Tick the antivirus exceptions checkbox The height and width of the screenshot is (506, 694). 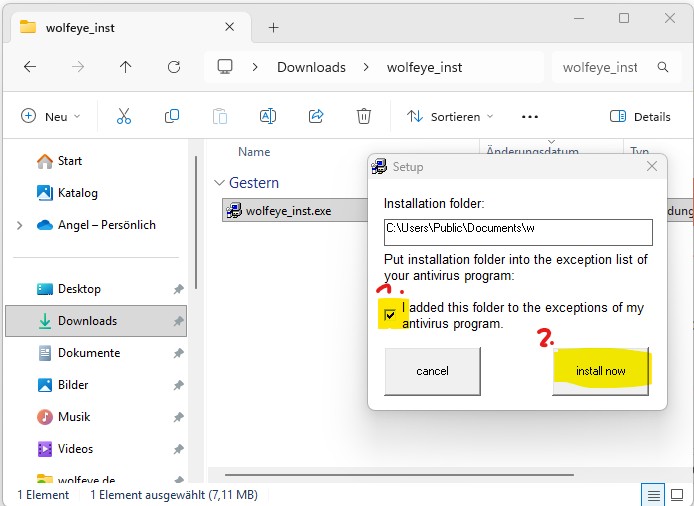tap(390, 315)
